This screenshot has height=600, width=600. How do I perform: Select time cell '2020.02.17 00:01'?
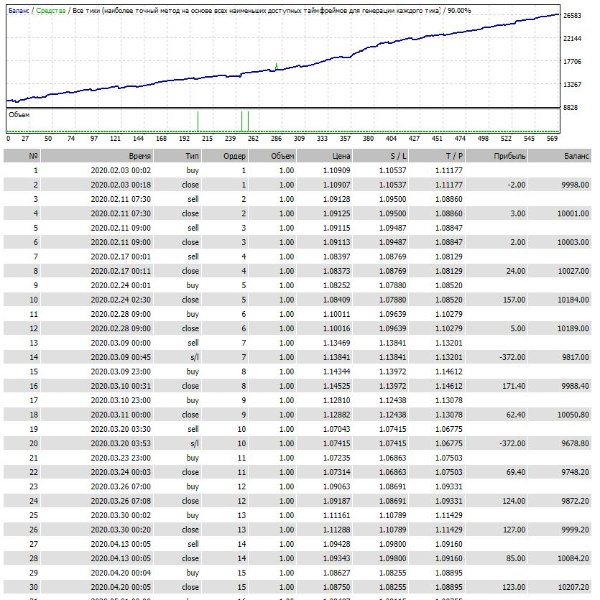[121, 257]
